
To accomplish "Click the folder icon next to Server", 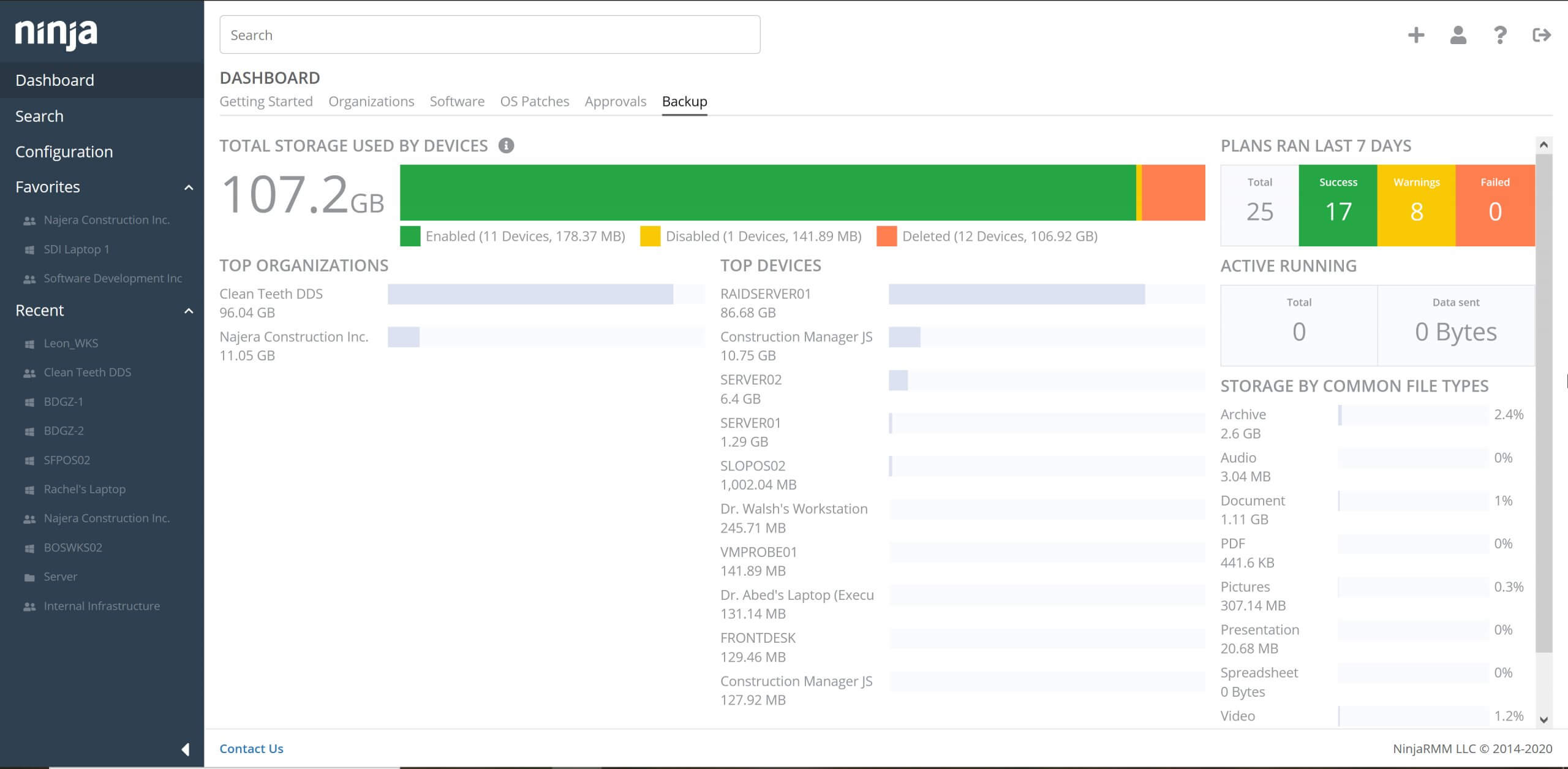I will 29,576.
